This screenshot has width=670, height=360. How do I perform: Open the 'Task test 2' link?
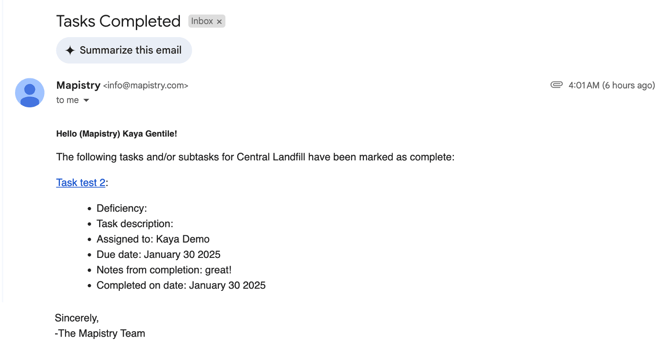(x=81, y=182)
